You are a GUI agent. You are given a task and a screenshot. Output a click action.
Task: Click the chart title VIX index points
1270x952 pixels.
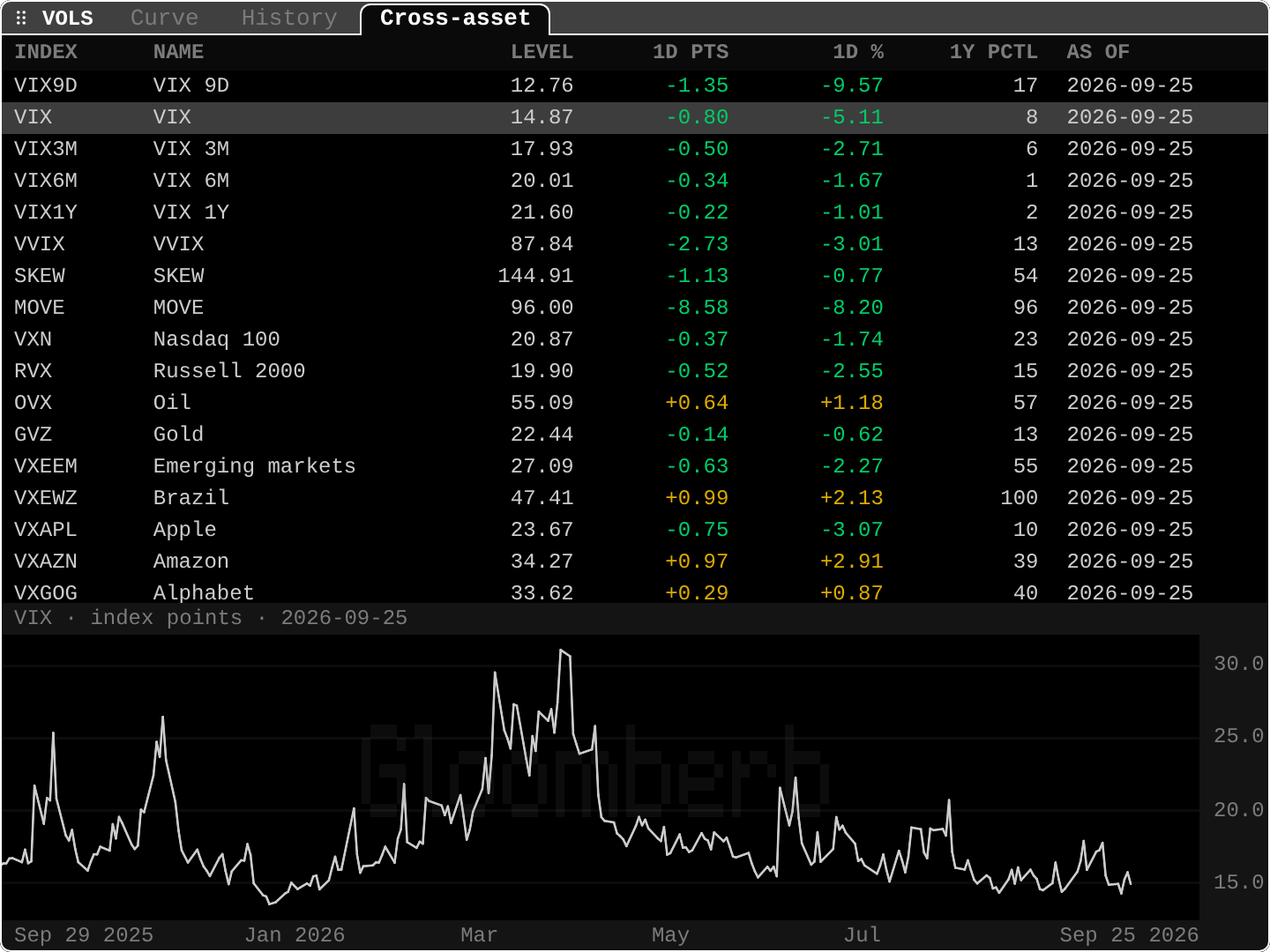(211, 618)
